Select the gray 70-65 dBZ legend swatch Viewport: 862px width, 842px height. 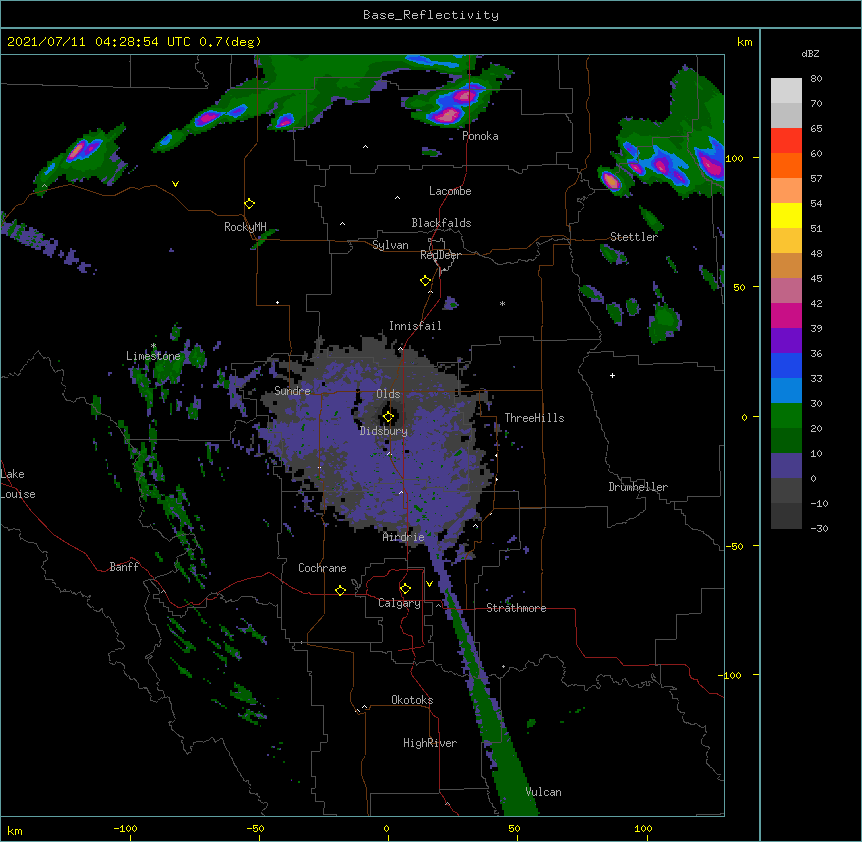pos(786,115)
